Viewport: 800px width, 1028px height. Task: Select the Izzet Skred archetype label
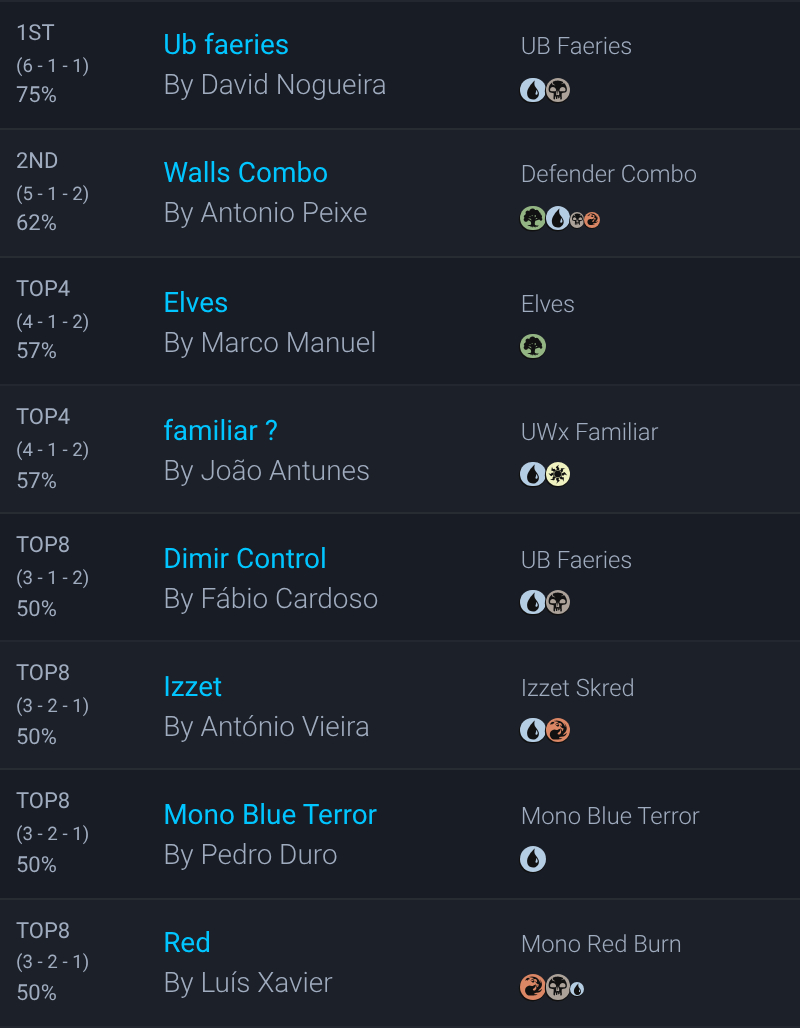coord(577,688)
